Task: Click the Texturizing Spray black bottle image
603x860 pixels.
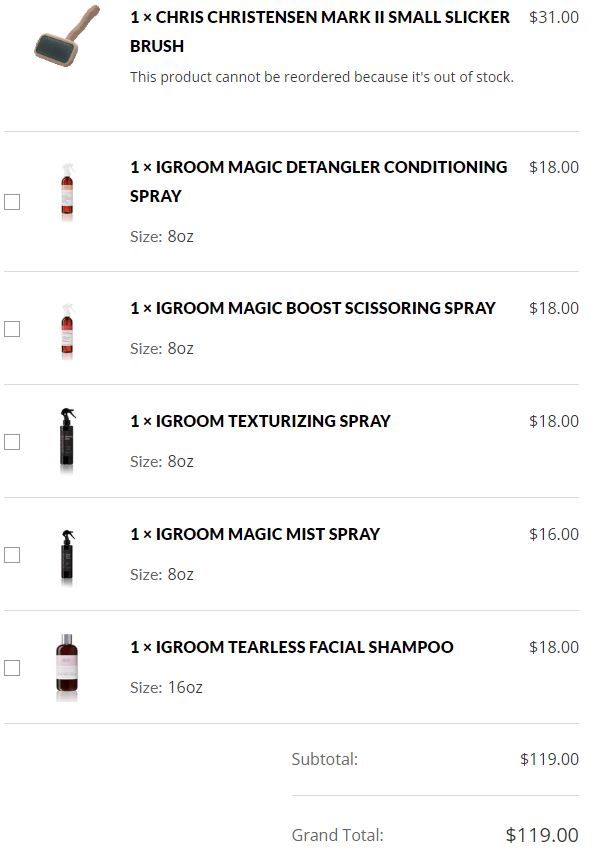Action: (67, 441)
